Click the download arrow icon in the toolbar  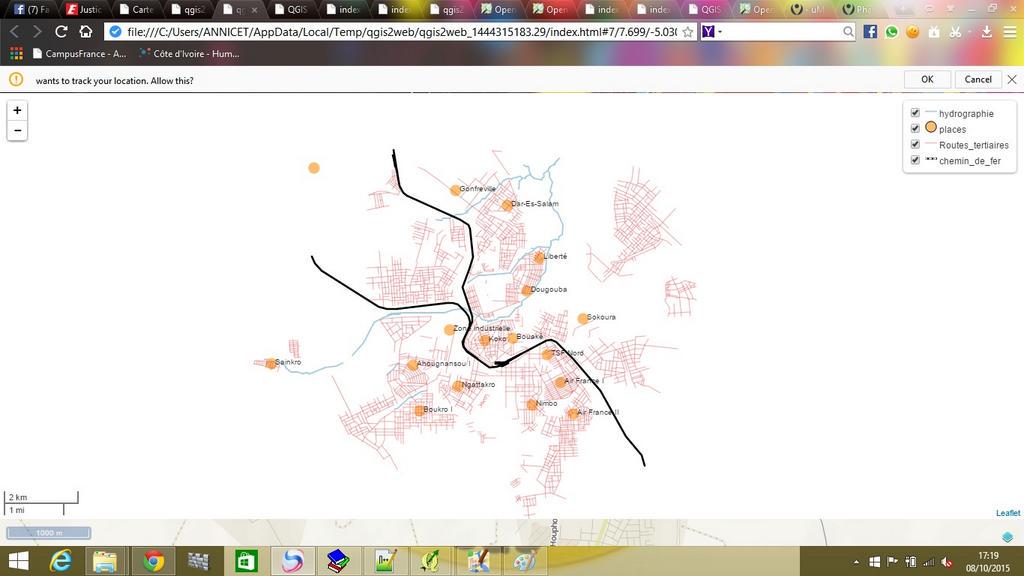pos(984,31)
